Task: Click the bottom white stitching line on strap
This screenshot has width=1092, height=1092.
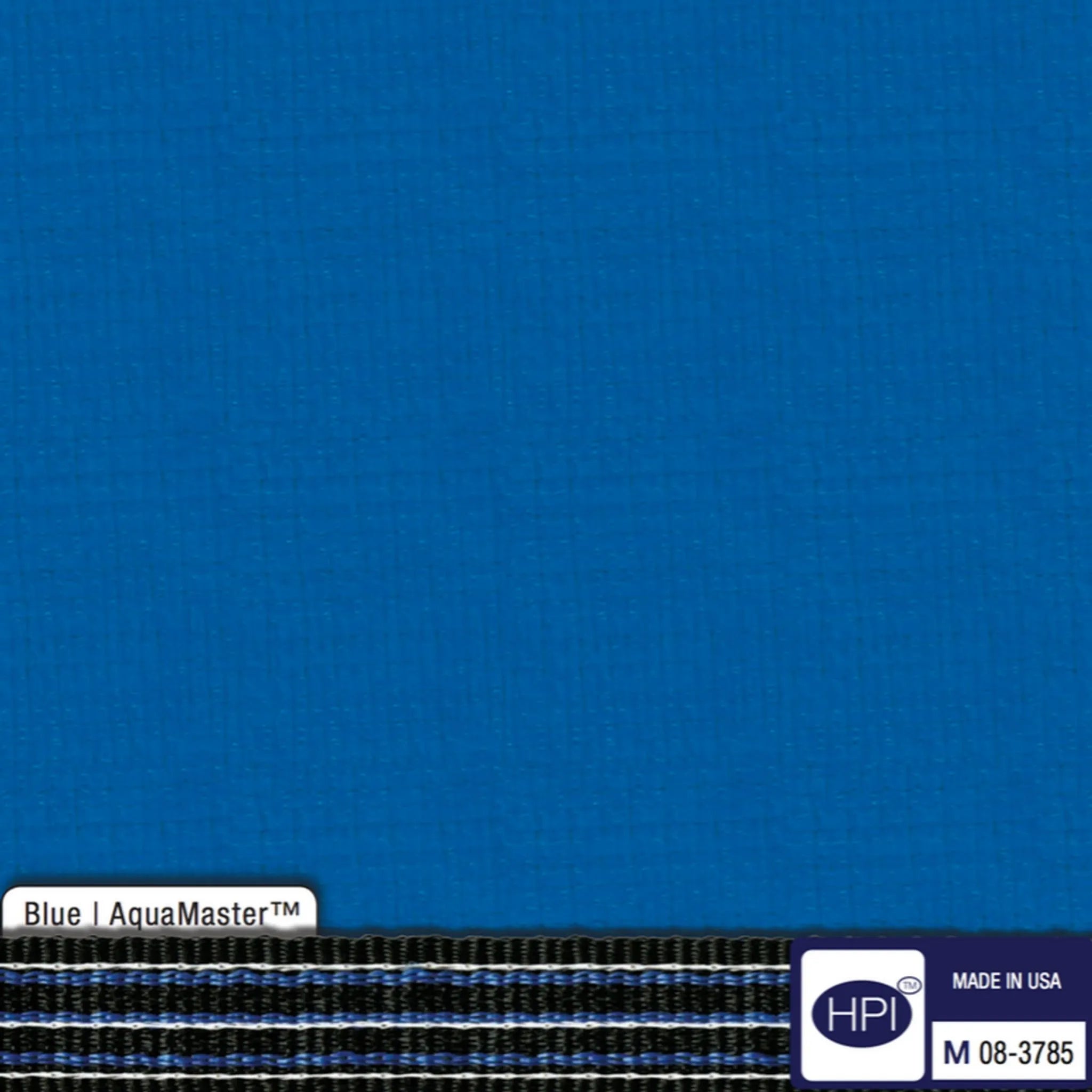Action: point(396,1074)
